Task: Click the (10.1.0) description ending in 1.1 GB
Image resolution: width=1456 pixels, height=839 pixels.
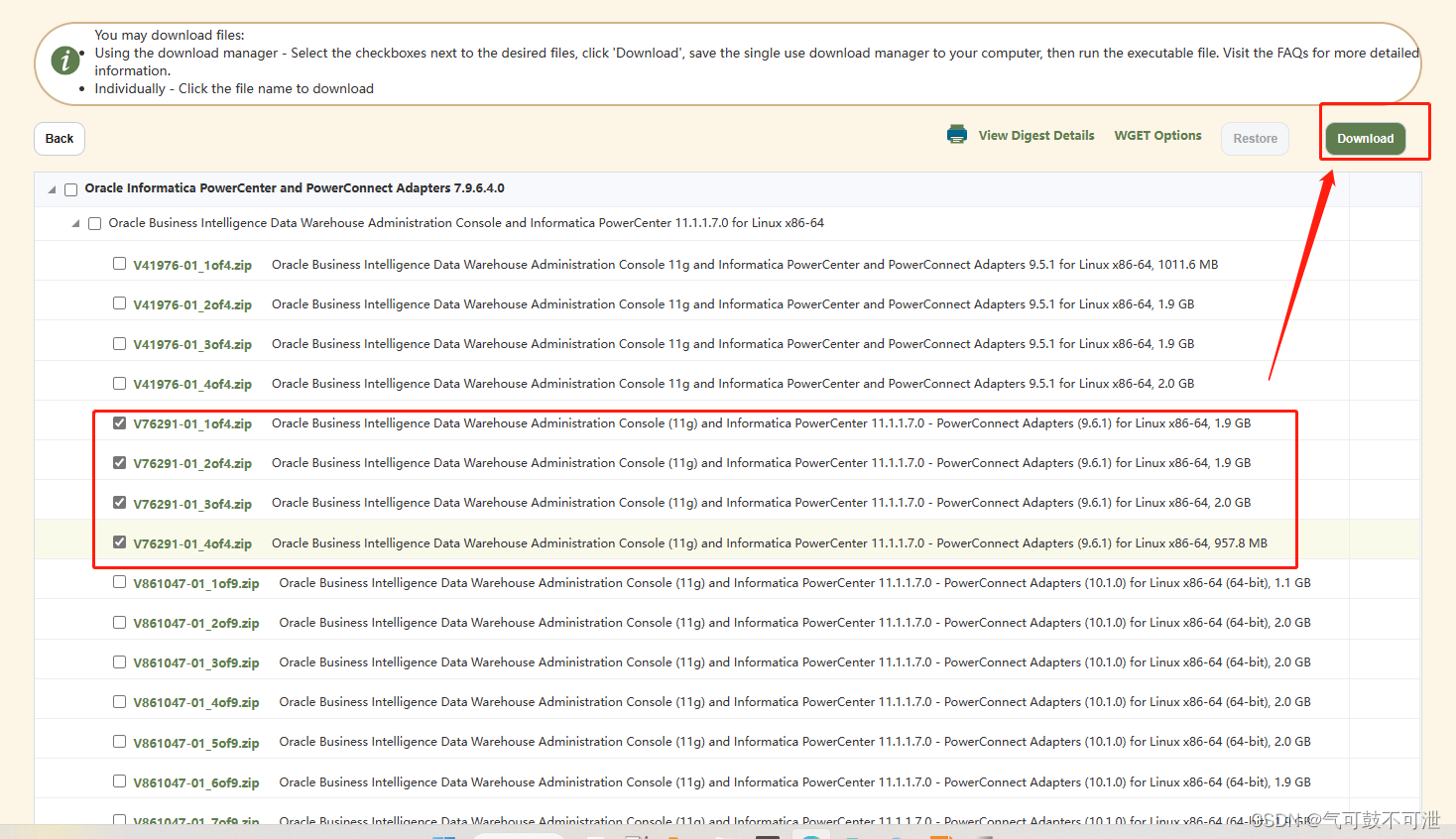Action: (x=794, y=583)
